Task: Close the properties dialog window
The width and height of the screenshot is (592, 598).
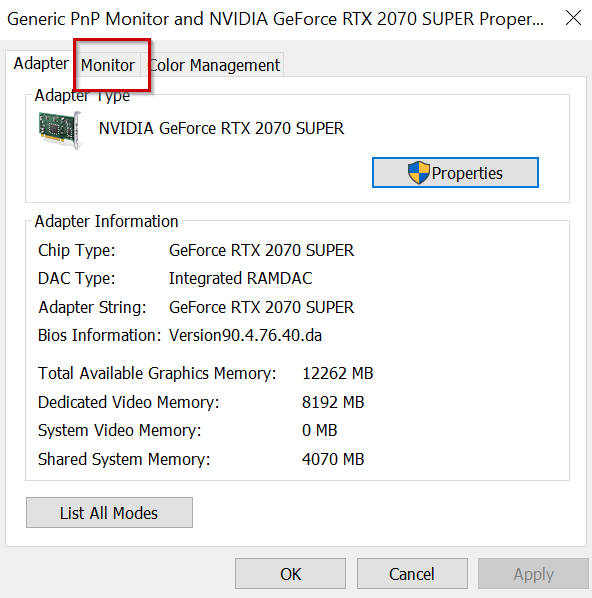Action: pos(573,18)
